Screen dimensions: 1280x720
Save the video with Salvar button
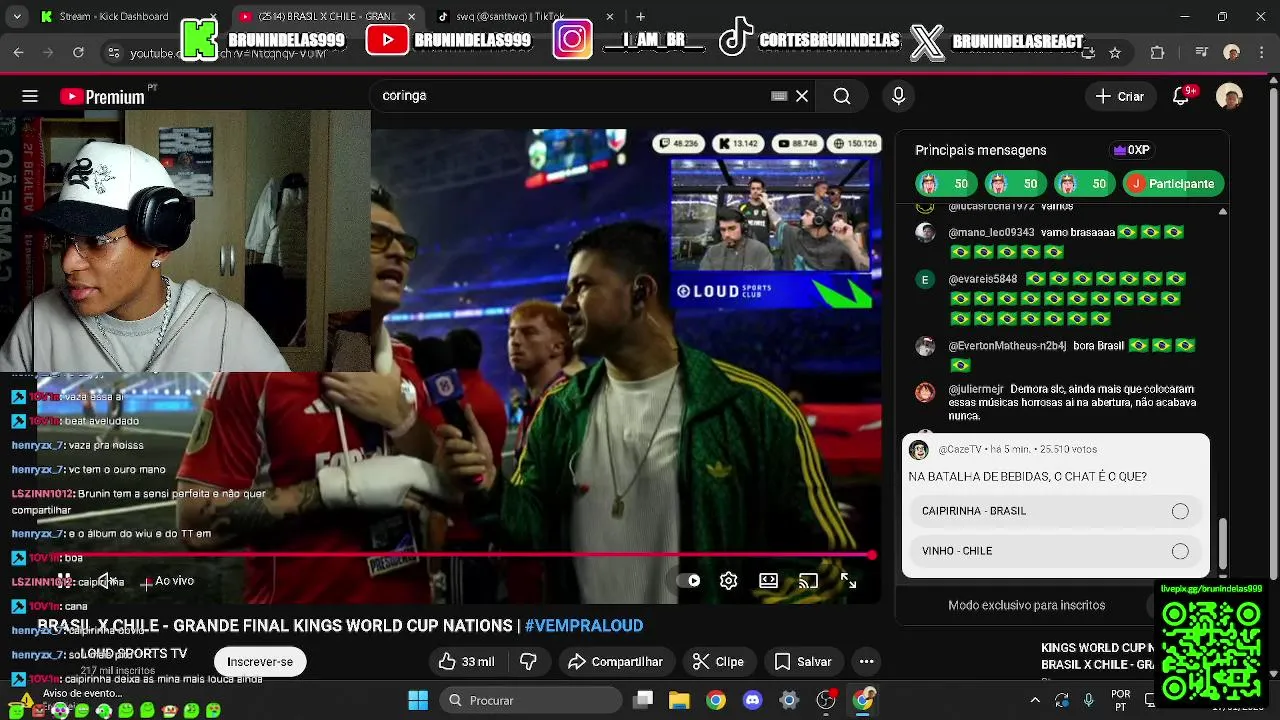[803, 662]
